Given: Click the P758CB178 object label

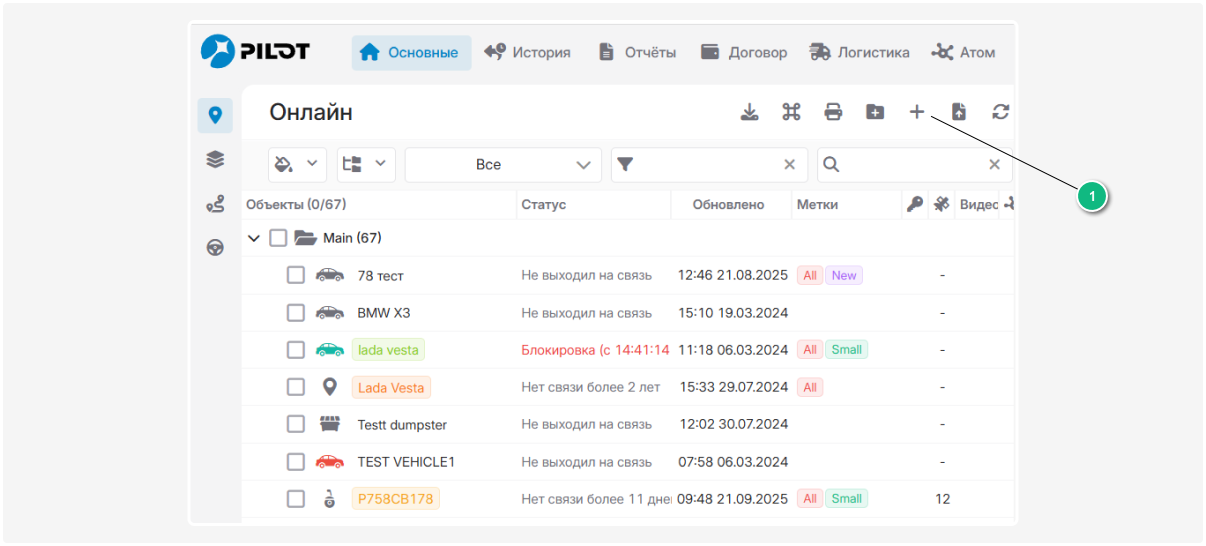Looking at the screenshot, I should point(395,498).
